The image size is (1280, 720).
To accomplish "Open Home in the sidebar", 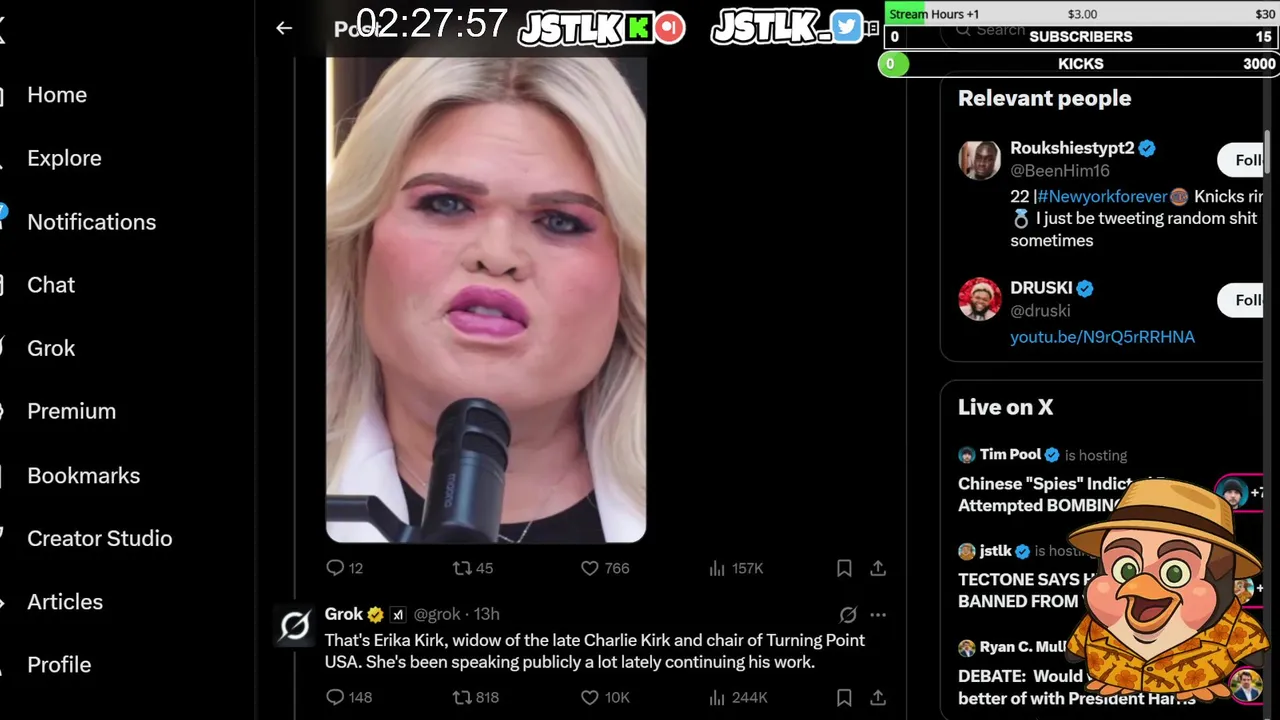I will [x=56, y=95].
